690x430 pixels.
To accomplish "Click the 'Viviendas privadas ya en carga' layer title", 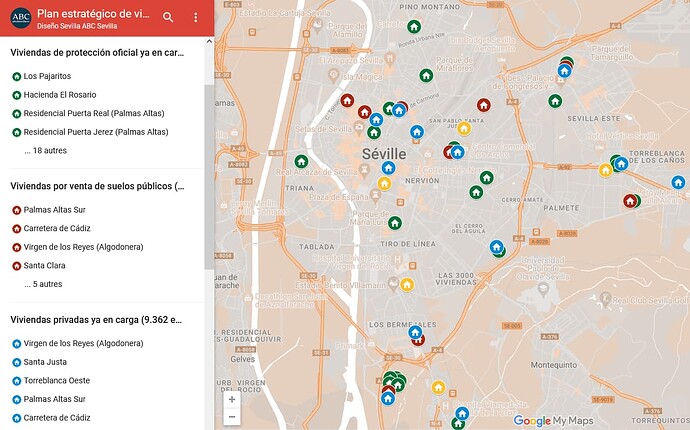I will pyautogui.click(x=96, y=320).
